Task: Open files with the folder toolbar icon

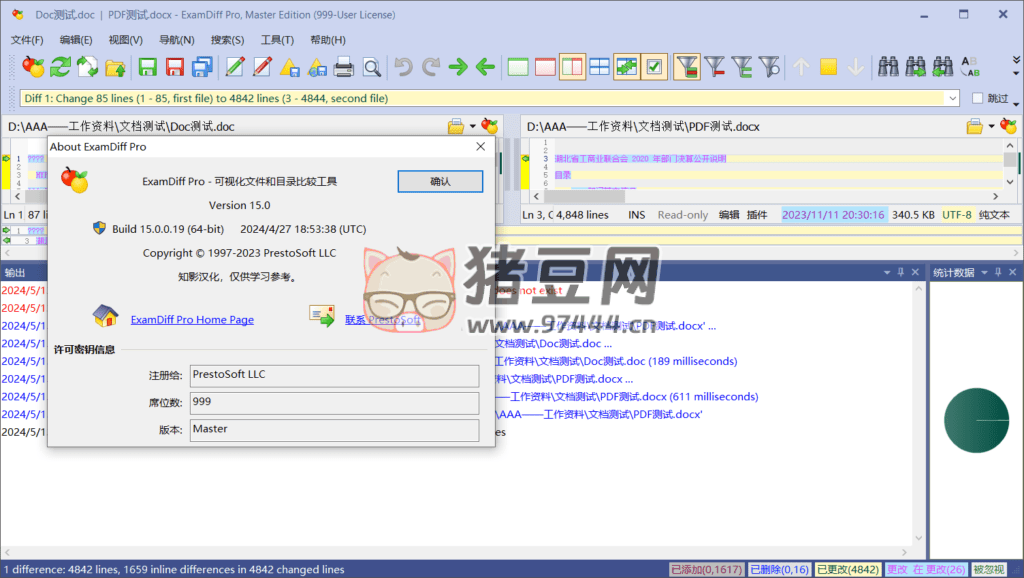Action: pyautogui.click(x=115, y=67)
